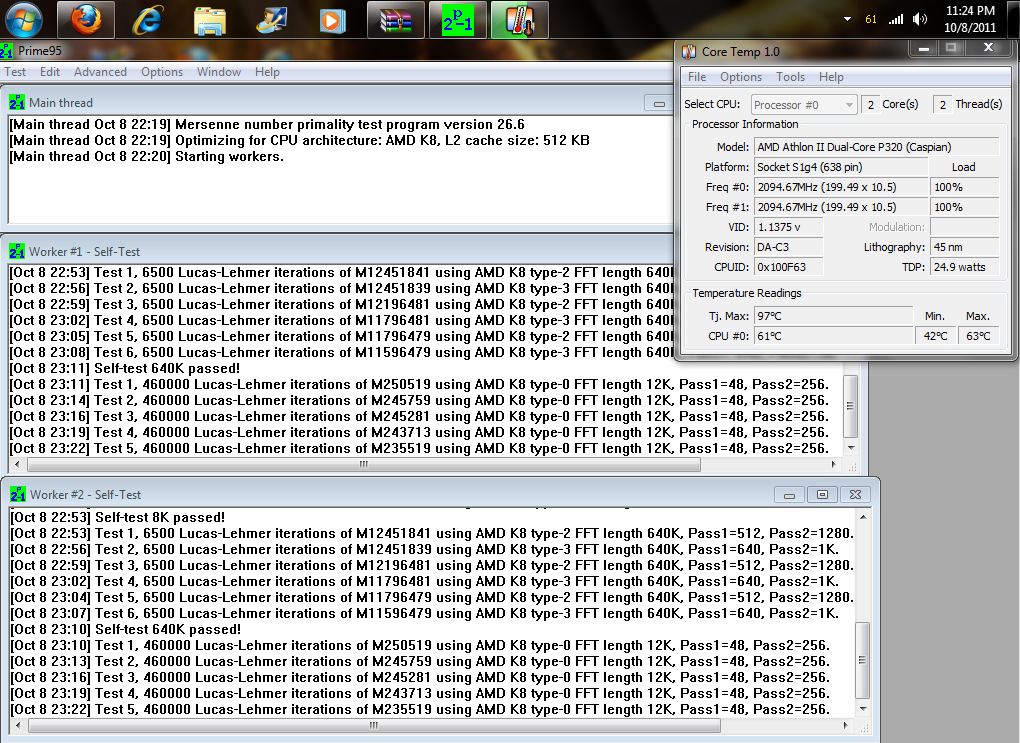Click the Max temperature 63°C

click(978, 336)
